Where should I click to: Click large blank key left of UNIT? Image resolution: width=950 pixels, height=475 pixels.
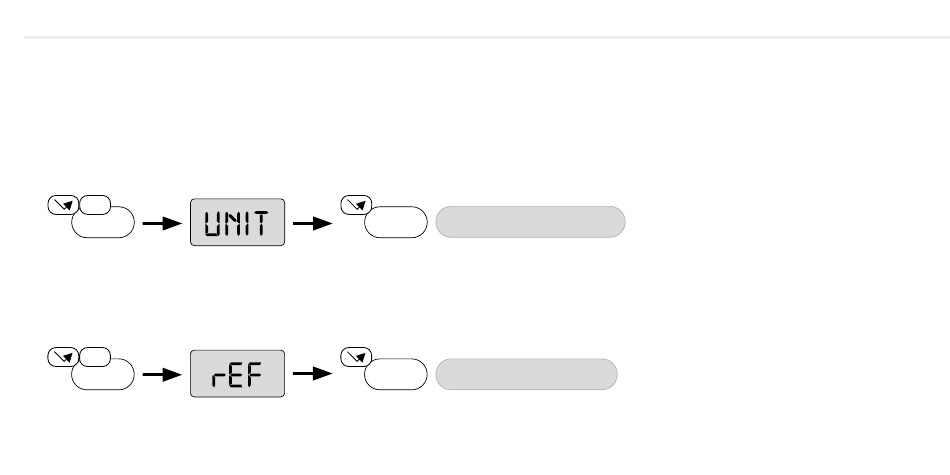click(103, 222)
